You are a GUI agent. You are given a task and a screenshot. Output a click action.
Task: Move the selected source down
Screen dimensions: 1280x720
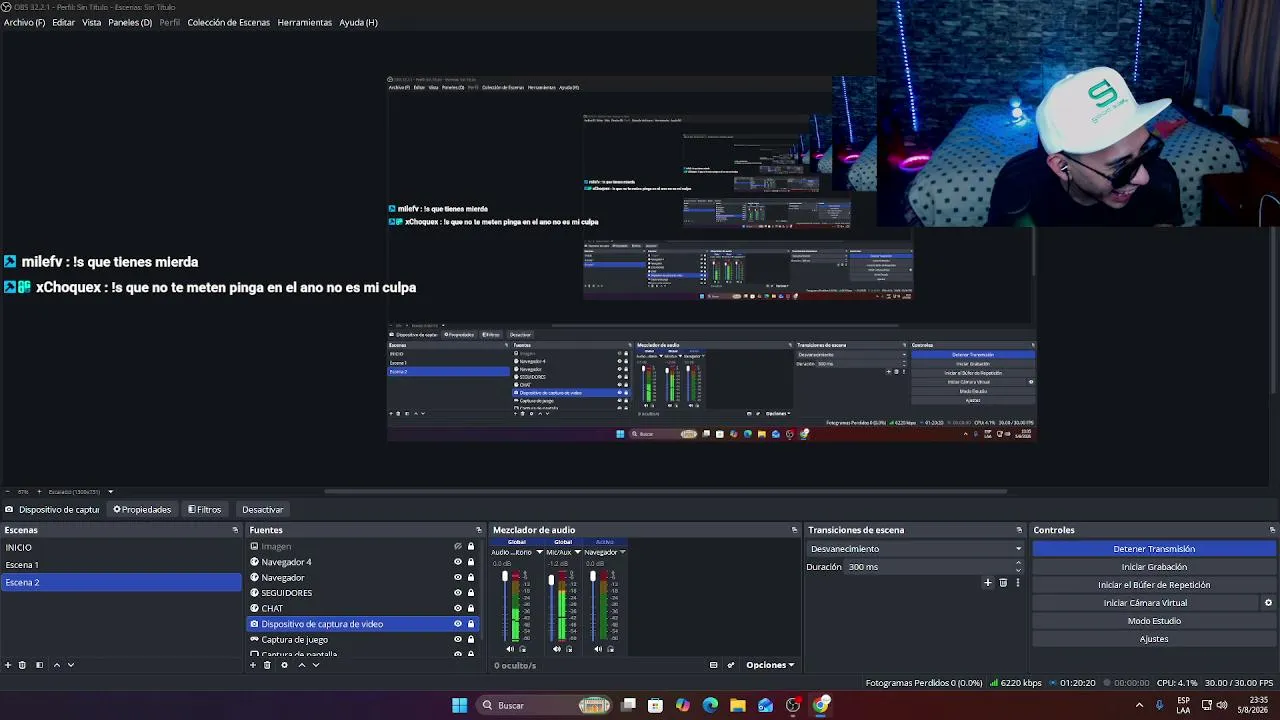pos(316,665)
